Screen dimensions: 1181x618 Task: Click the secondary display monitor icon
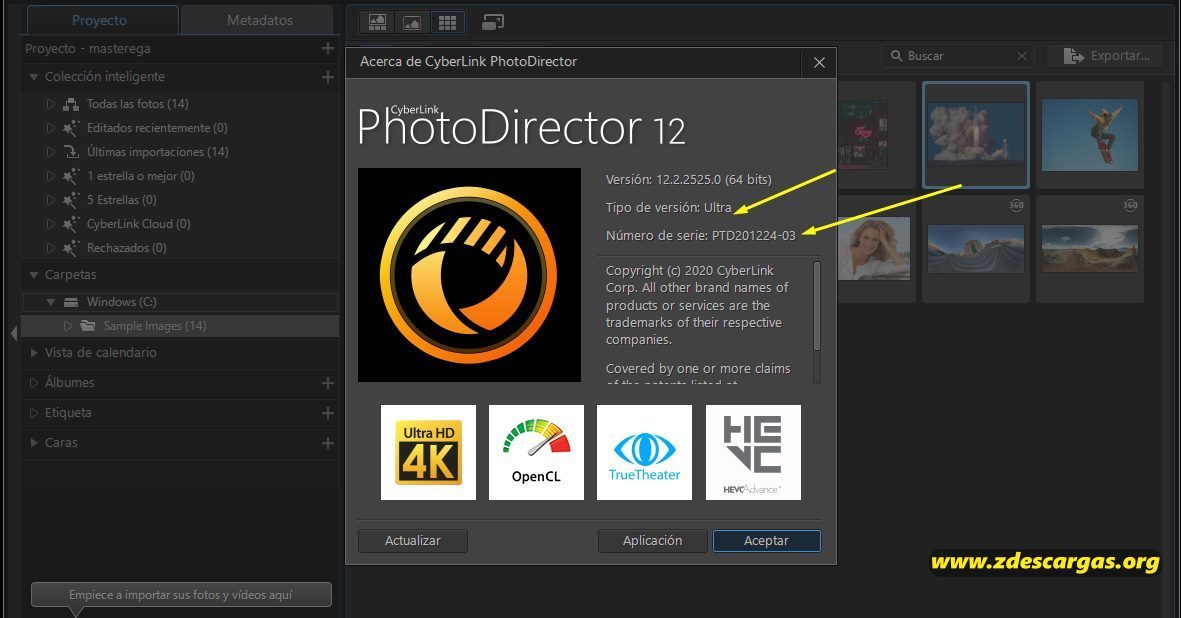click(x=493, y=23)
